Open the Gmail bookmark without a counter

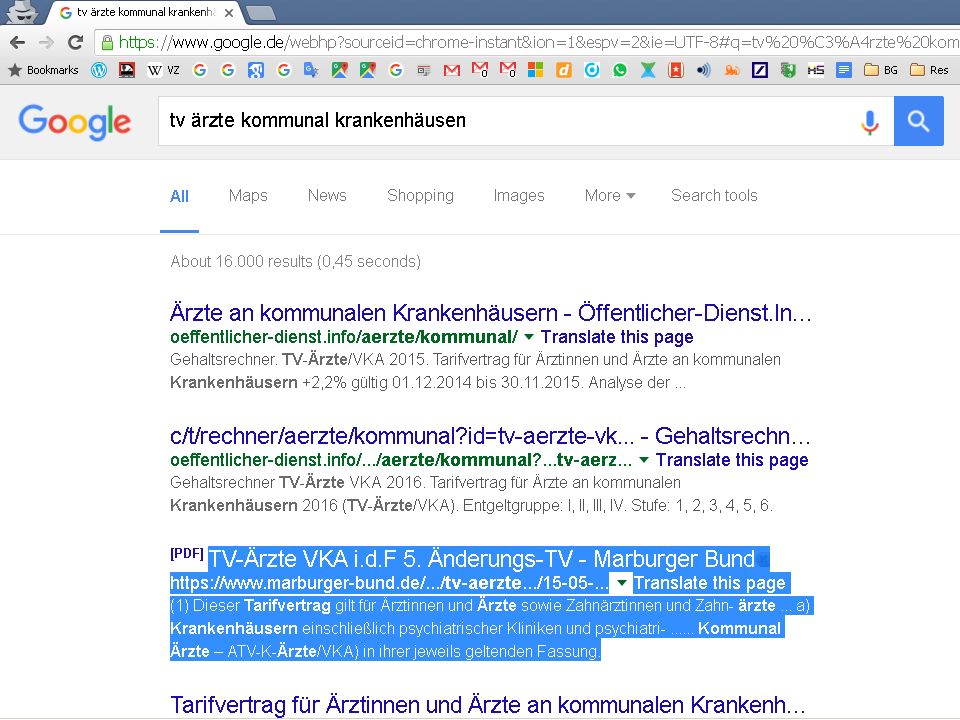click(x=452, y=70)
